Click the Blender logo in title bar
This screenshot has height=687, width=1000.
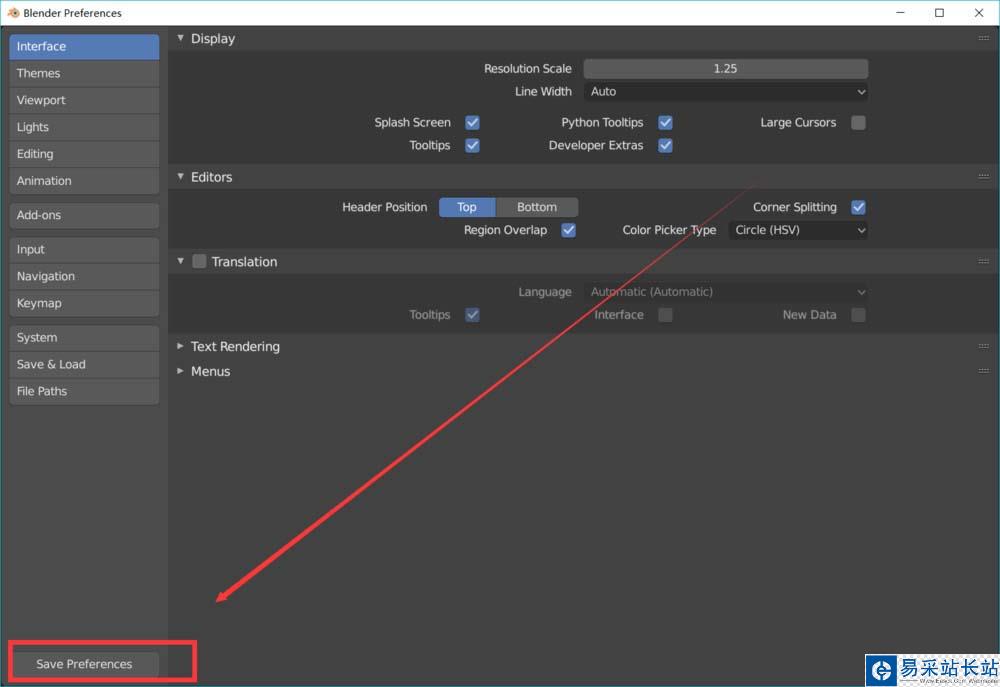click(x=13, y=13)
